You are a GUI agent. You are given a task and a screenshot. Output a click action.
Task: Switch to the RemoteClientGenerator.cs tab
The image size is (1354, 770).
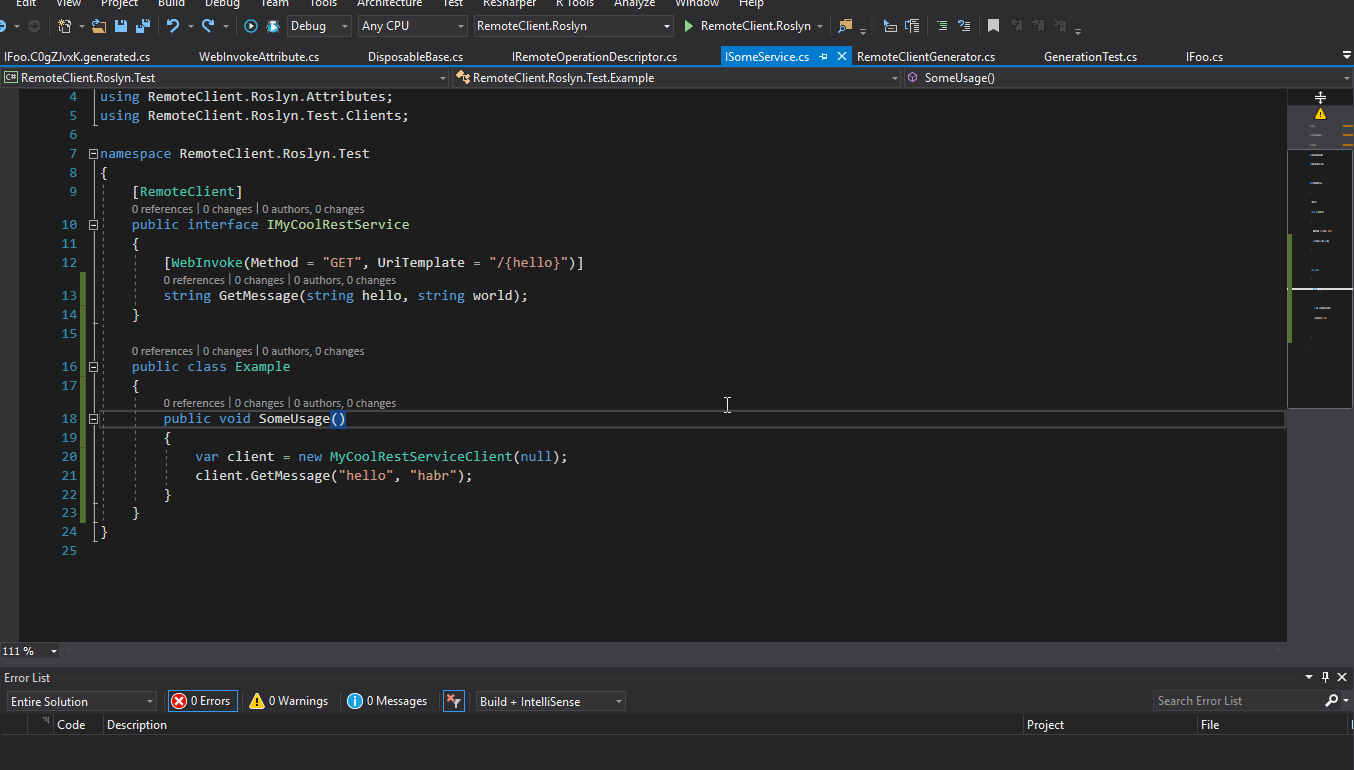(x=926, y=57)
